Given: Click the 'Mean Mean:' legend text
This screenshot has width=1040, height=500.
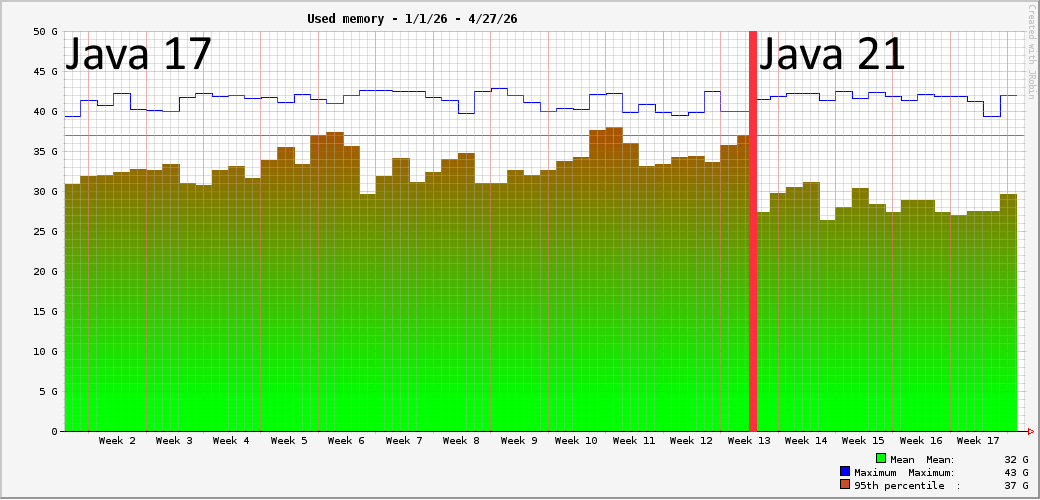Looking at the screenshot, I should pyautogui.click(x=922, y=459).
